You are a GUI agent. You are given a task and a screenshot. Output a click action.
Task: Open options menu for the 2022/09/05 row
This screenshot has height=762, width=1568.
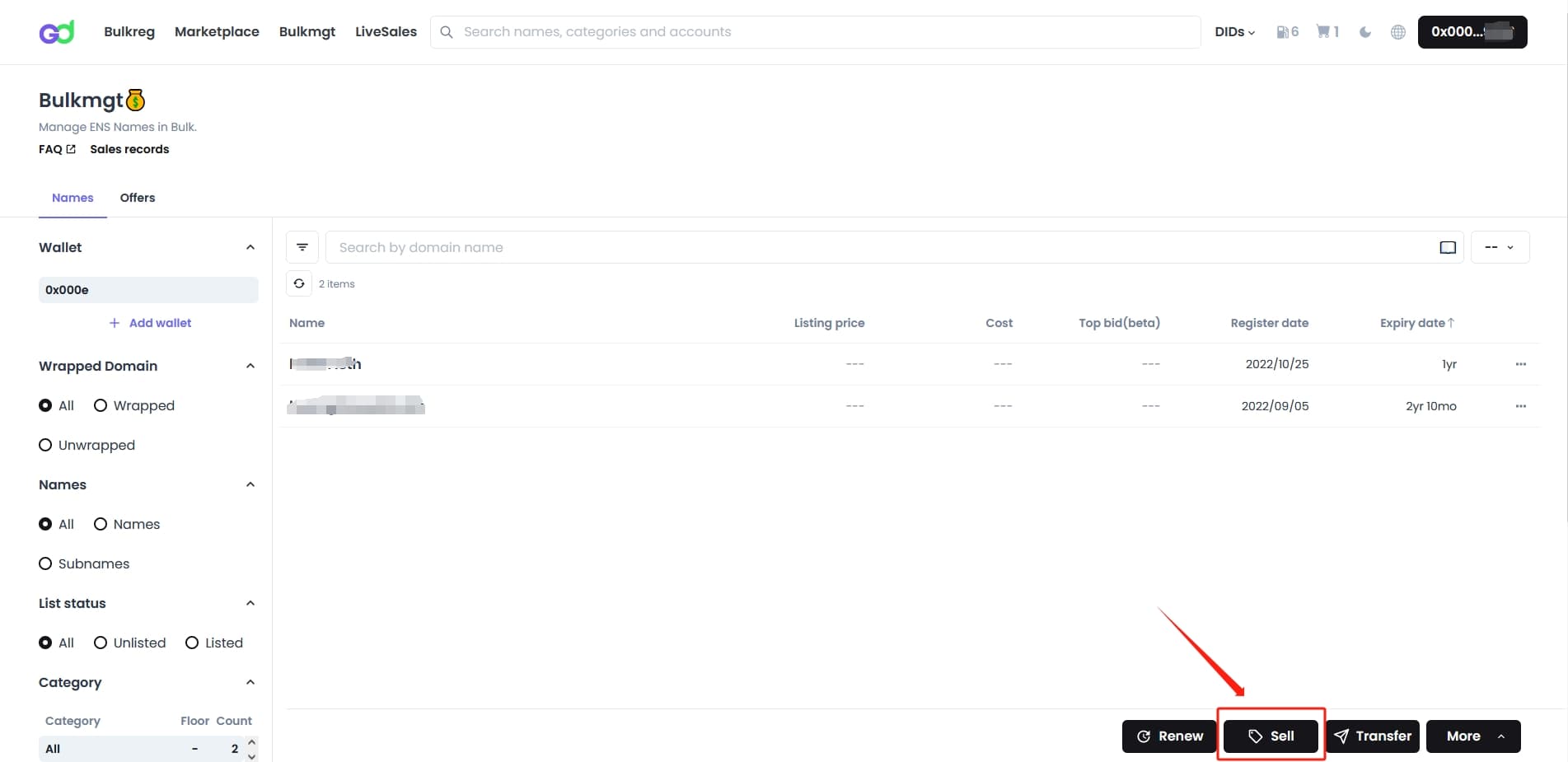click(x=1521, y=406)
